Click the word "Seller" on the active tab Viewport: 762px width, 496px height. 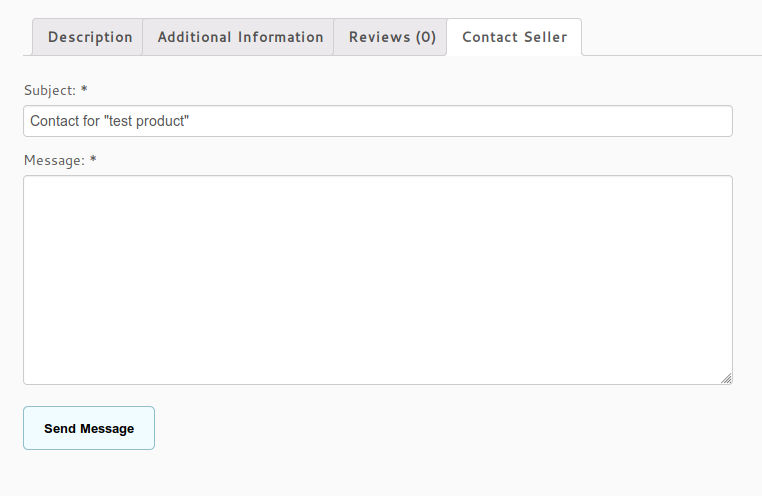543,37
